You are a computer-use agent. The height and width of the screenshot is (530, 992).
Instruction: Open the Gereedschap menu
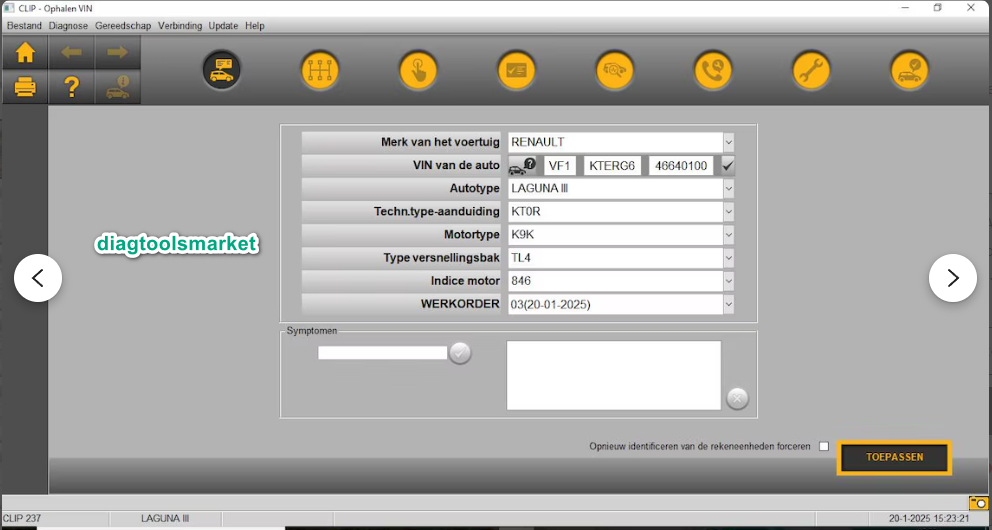pos(123,26)
